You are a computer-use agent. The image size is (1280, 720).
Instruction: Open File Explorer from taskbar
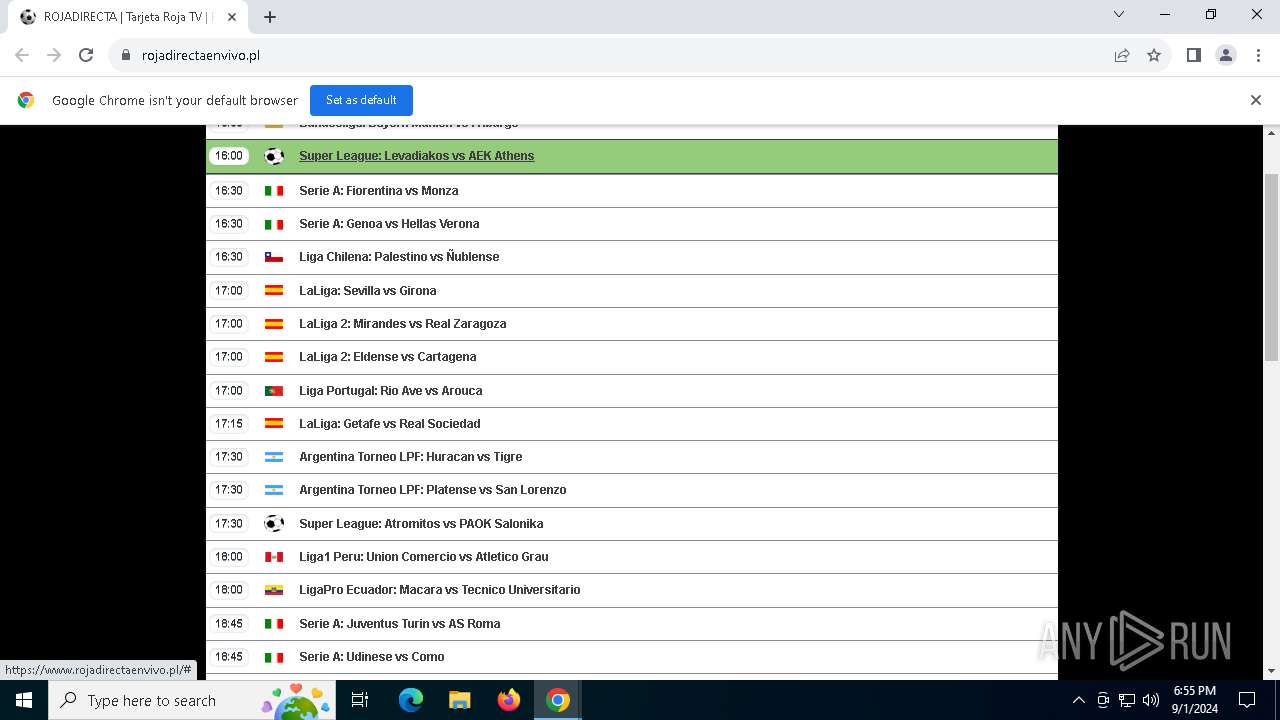point(460,700)
